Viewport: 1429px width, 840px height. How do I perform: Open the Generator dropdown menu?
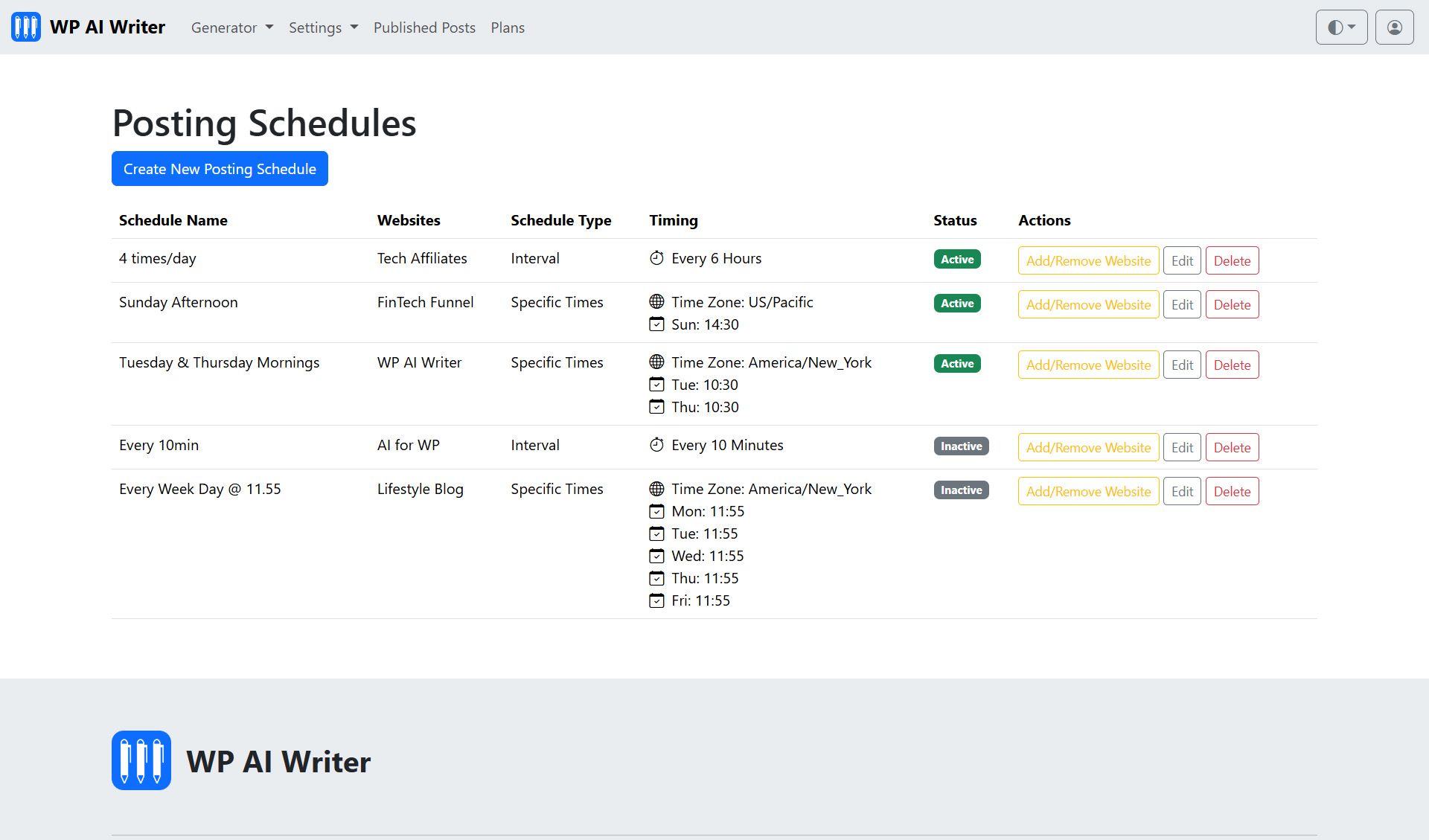coord(231,28)
